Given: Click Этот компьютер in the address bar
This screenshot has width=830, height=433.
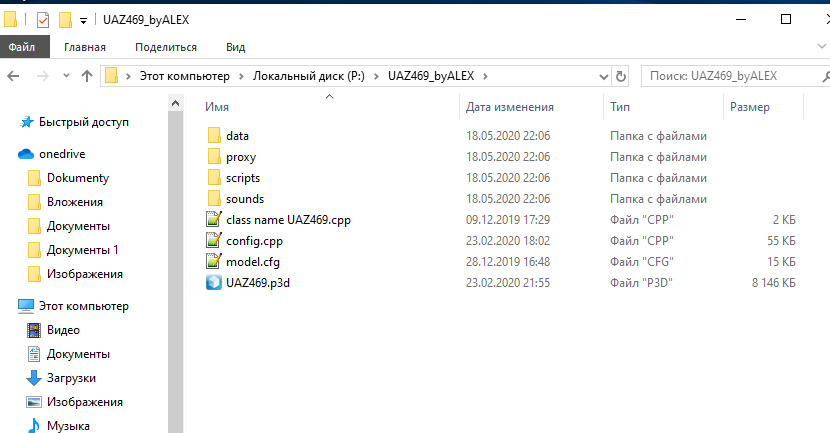Looking at the screenshot, I should (x=184, y=76).
